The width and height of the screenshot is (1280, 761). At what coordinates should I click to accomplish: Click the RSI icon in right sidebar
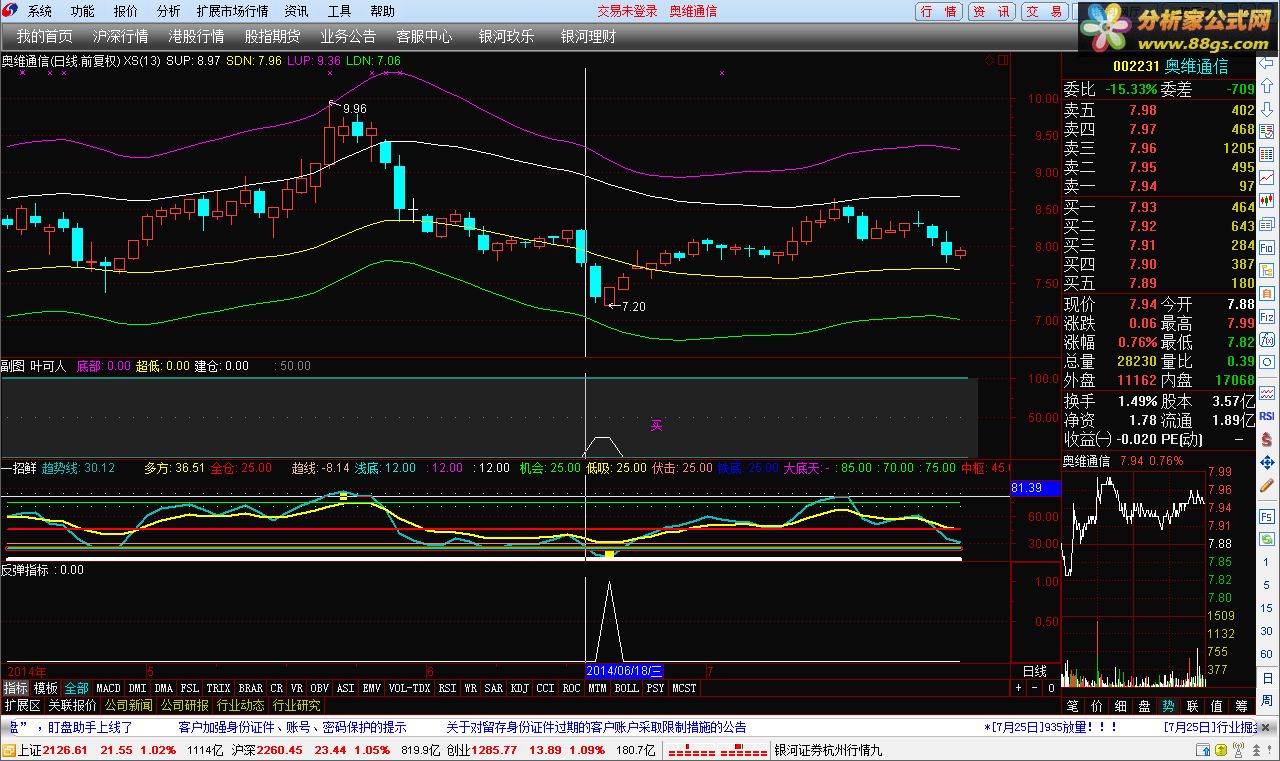[1266, 415]
